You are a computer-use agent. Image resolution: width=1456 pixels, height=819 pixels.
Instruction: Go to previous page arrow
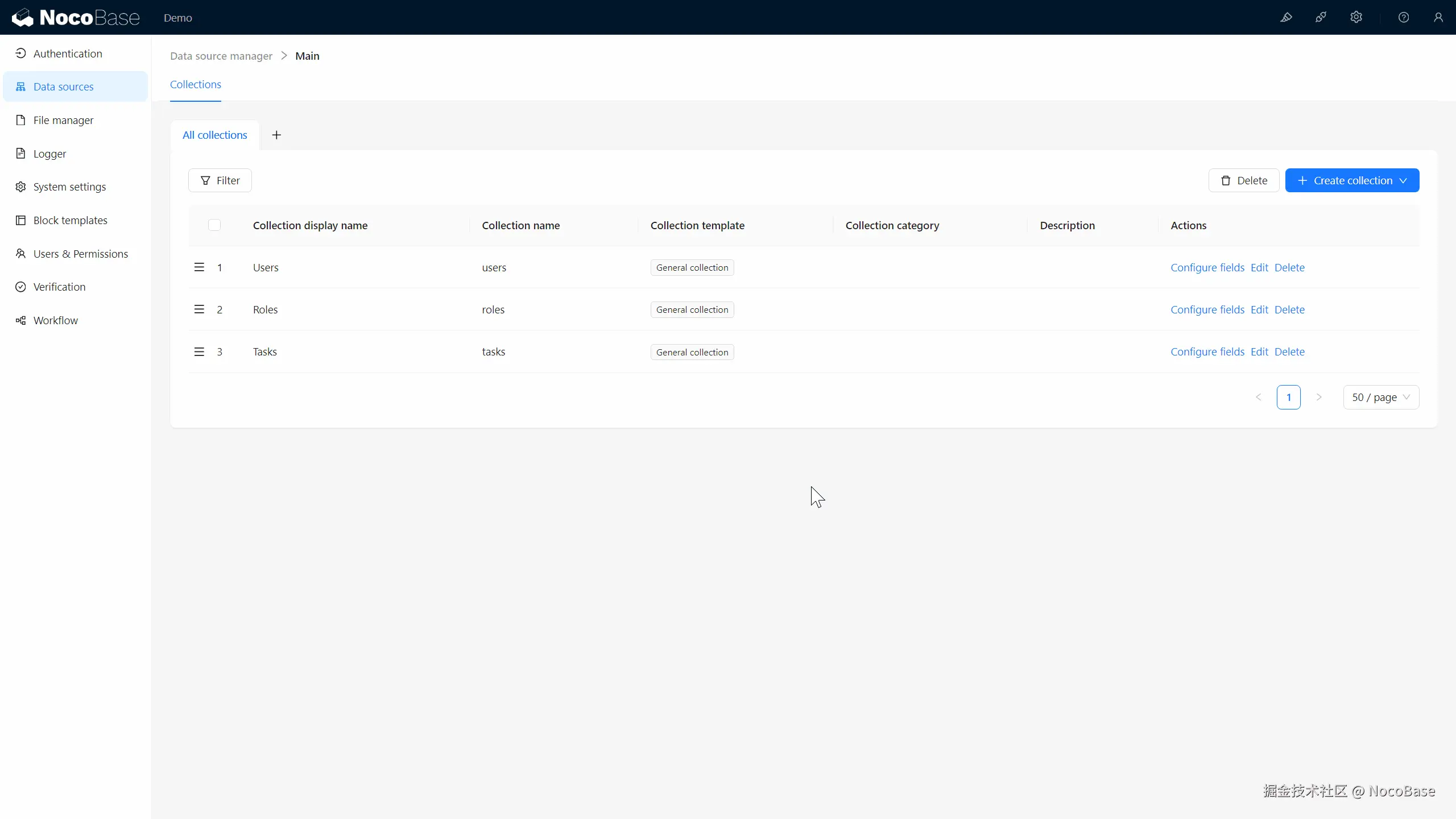point(1259,397)
